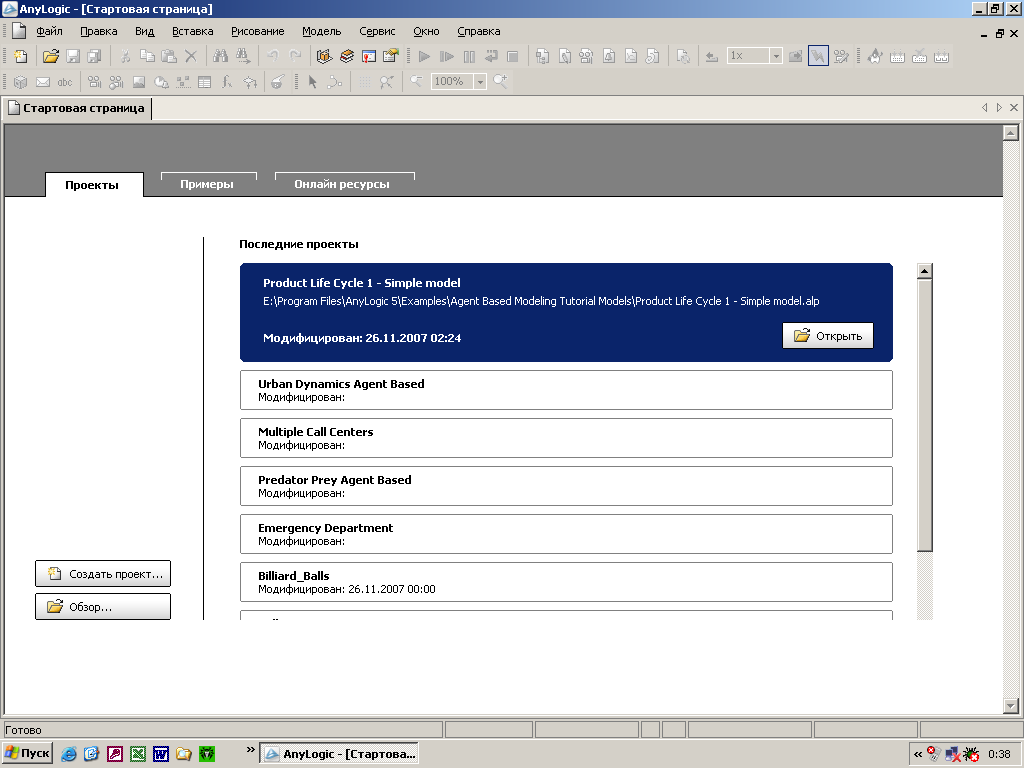Click the 100% zoom input field
Viewport: 1024px width, 768px height.
pos(452,82)
